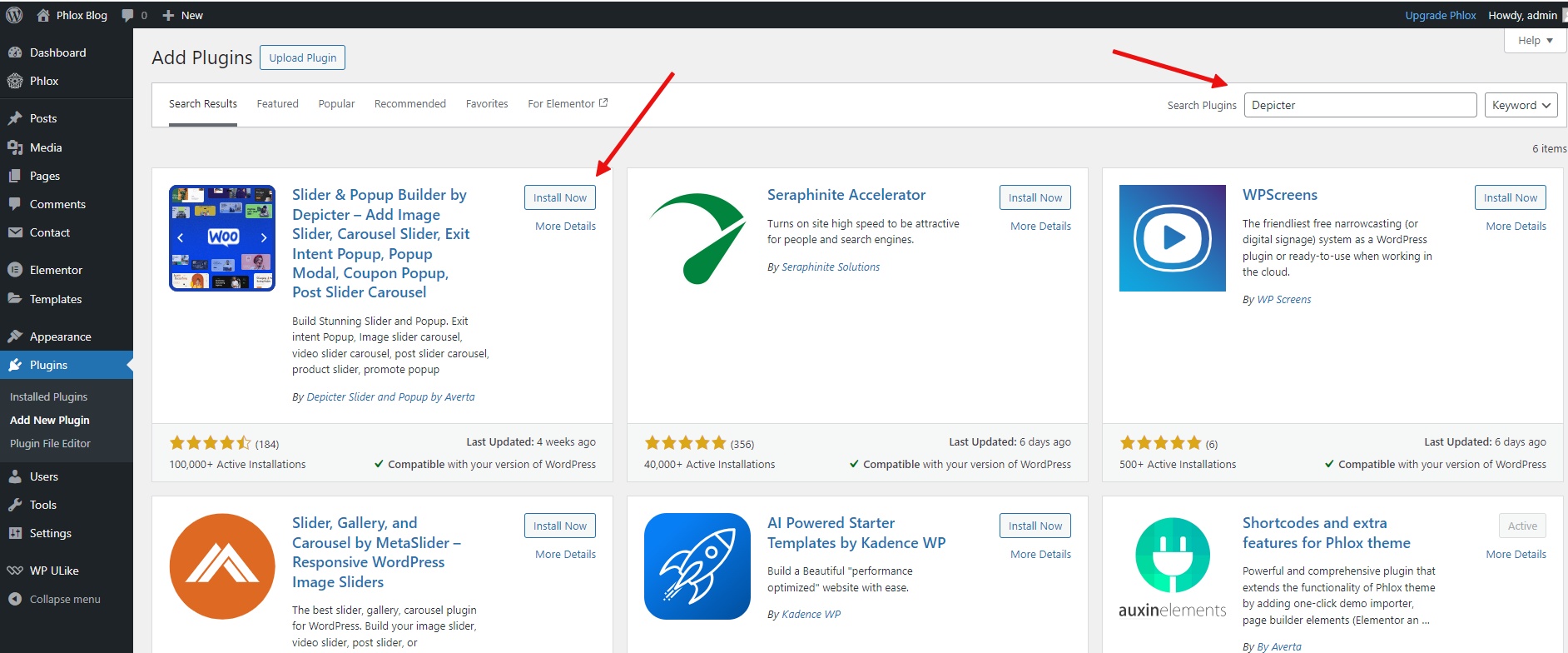Click the plus New icon in admin bar
The height and width of the screenshot is (653, 1568).
tap(168, 15)
